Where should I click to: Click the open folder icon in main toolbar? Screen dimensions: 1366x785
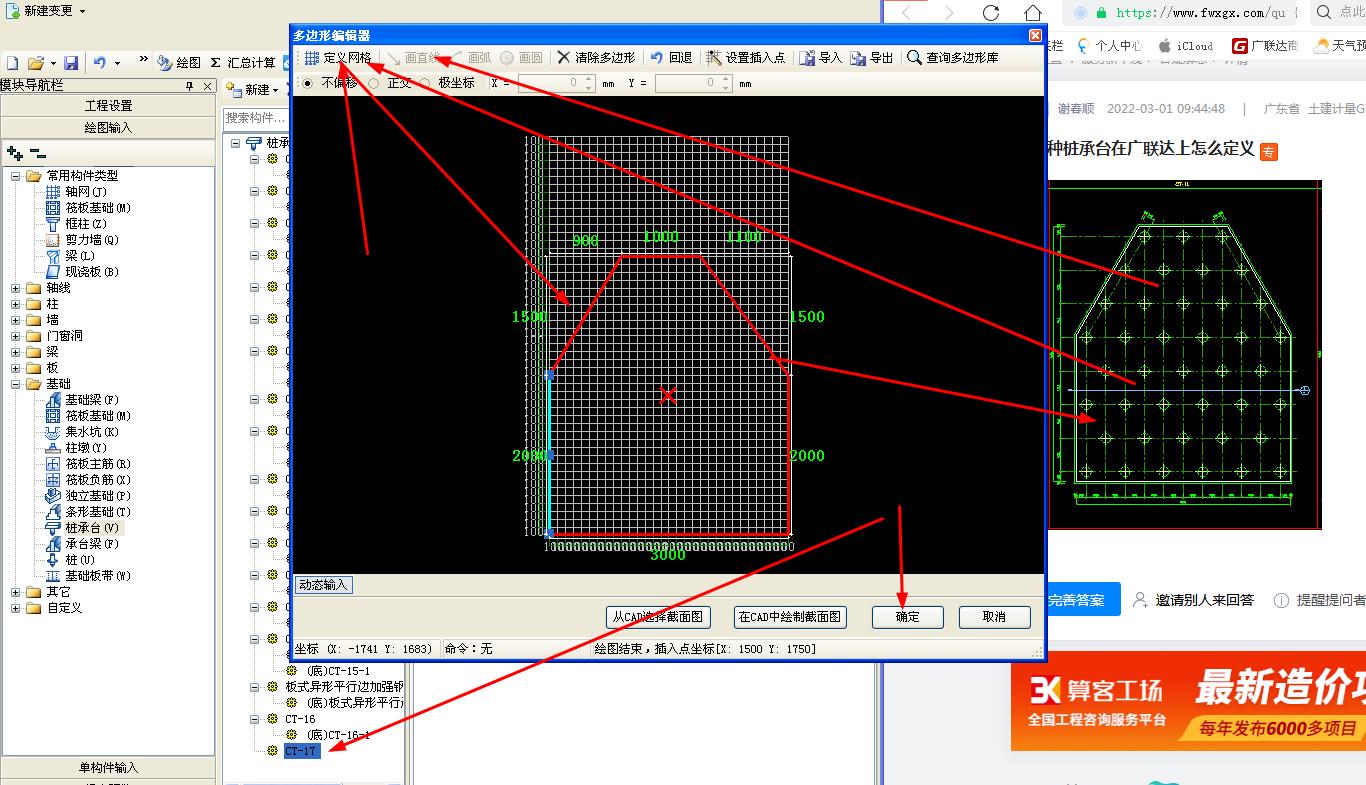coord(35,63)
